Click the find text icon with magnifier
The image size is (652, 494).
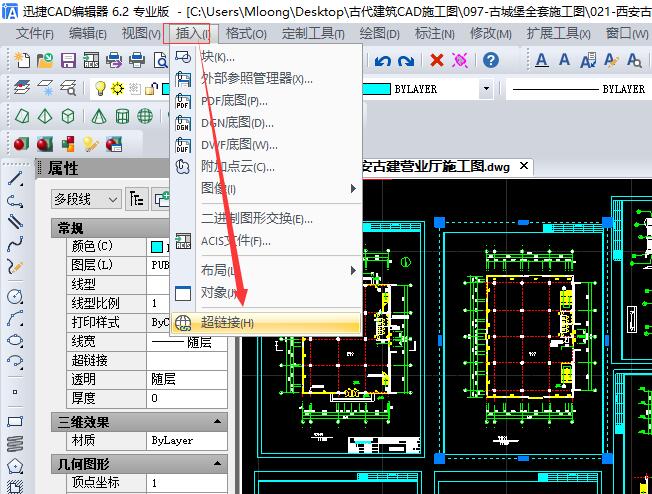tap(634, 60)
